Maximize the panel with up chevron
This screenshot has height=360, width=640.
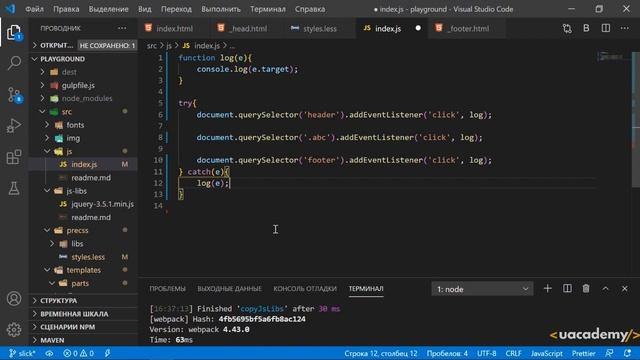pyautogui.click(x=605, y=289)
